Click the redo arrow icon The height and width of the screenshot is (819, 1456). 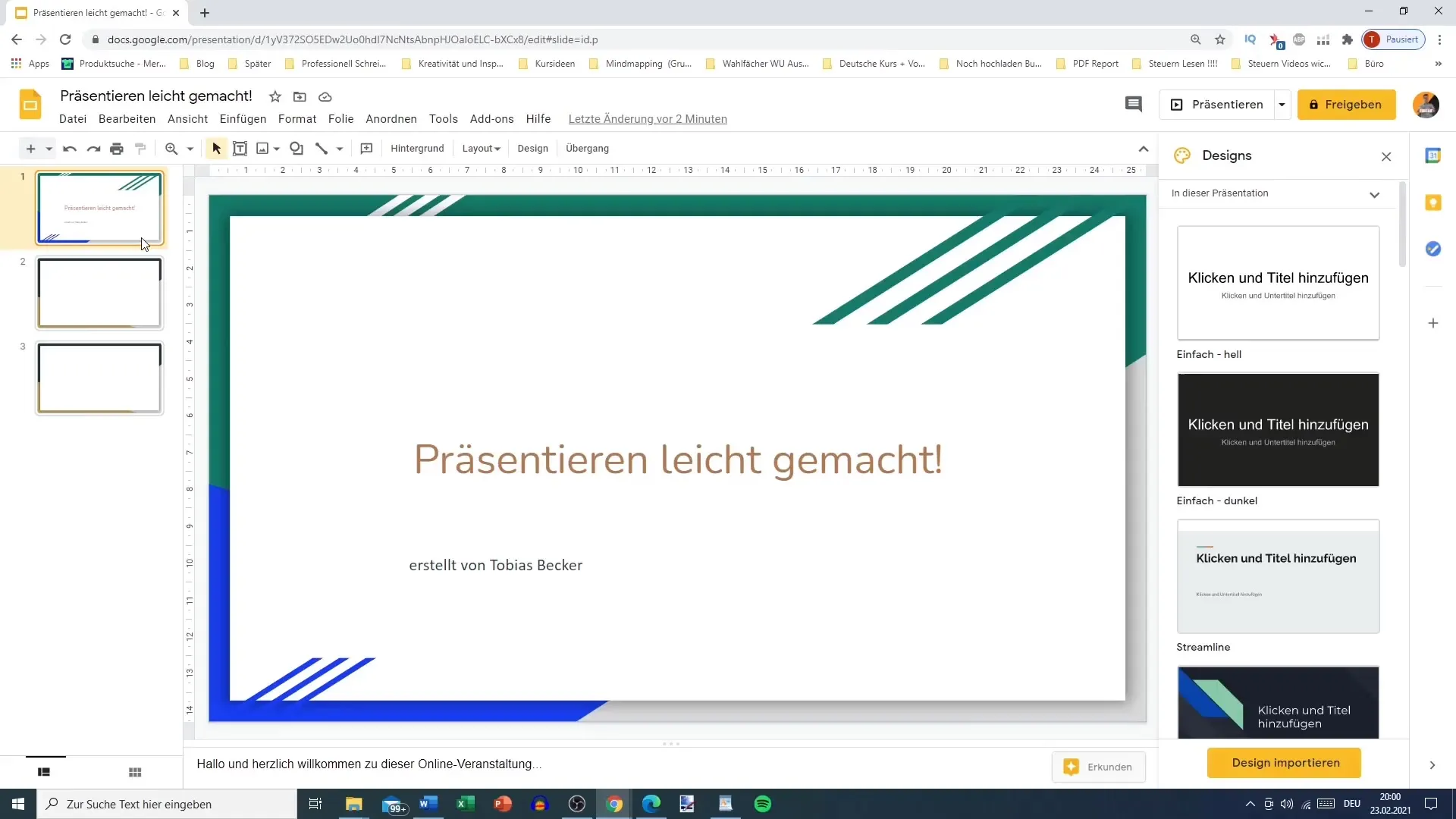point(93,149)
